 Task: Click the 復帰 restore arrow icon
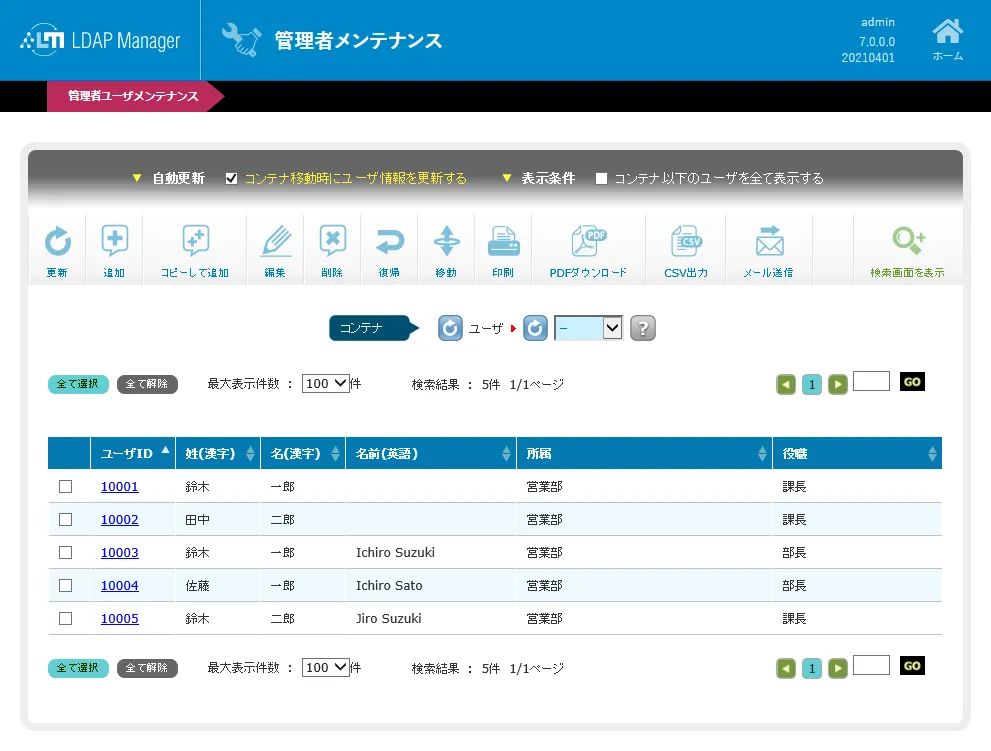pos(389,241)
